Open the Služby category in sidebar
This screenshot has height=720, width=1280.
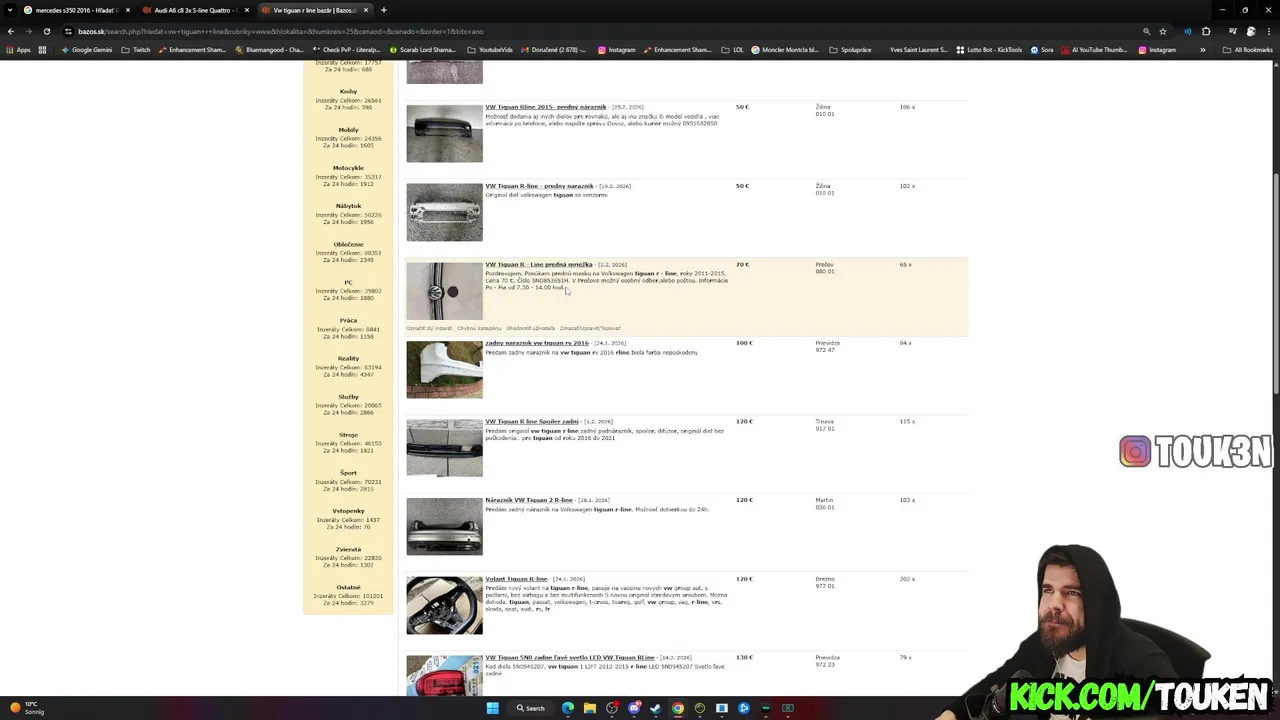[x=348, y=397]
